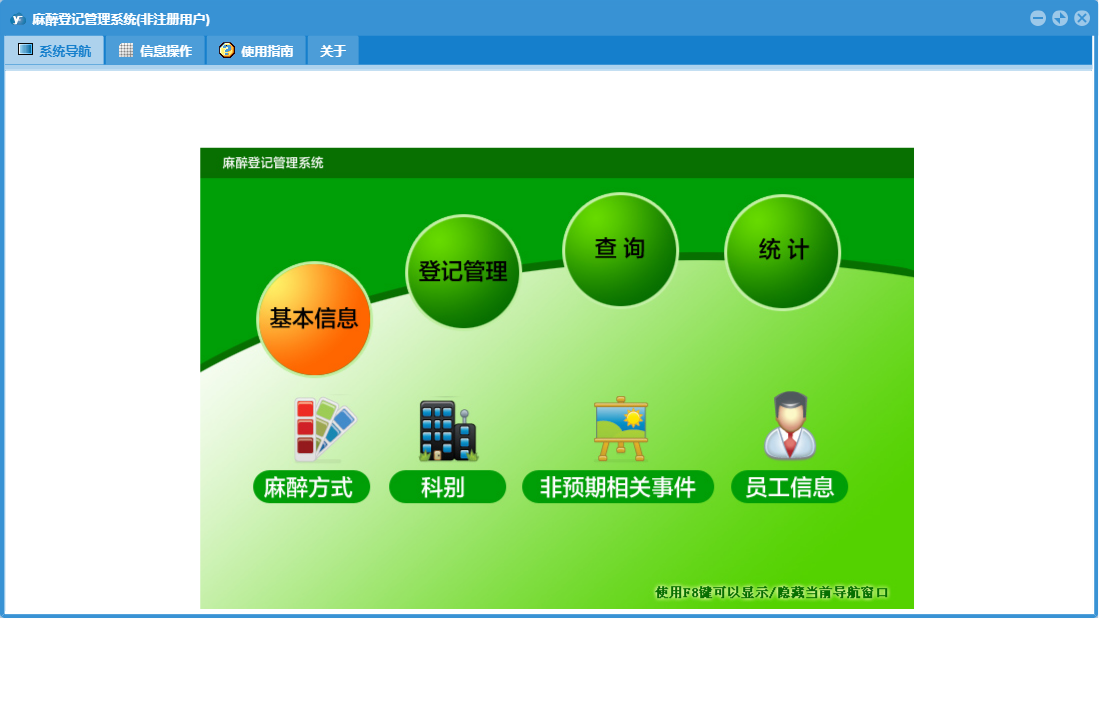Image resolution: width=1099 pixels, height=723 pixels.
Task: Click the doctor 员工信息 icon
Action: point(790,425)
